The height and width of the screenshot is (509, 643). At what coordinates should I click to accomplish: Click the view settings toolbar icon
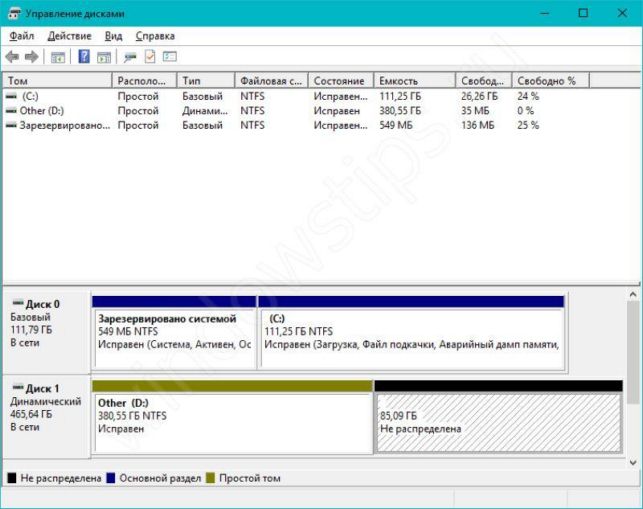click(x=170, y=56)
